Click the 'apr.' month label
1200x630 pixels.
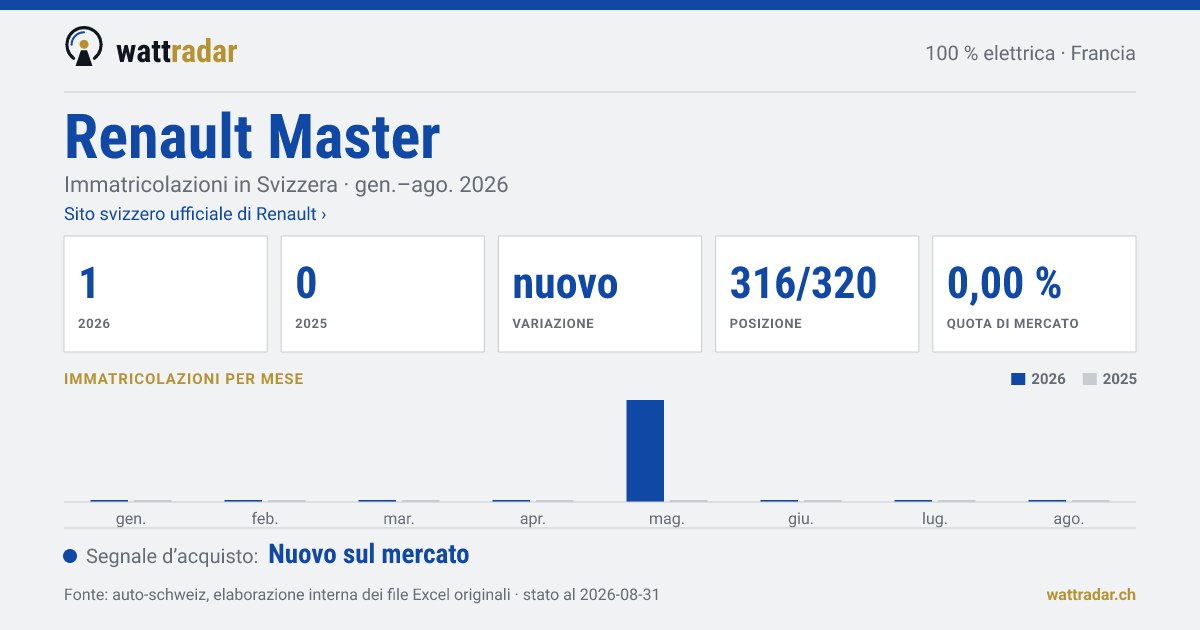(533, 519)
